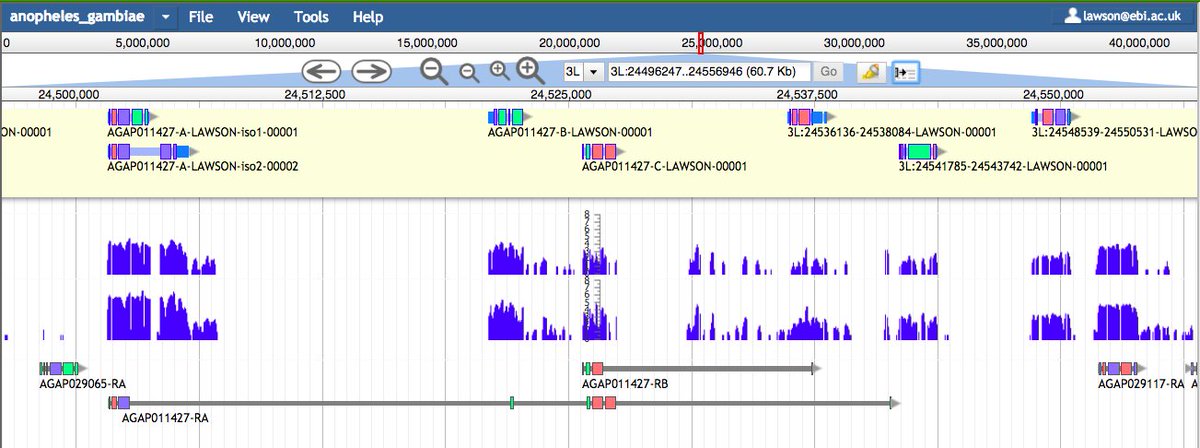Pan left with the back arrow button
Viewport: 1200px width, 448px height.
(x=321, y=71)
